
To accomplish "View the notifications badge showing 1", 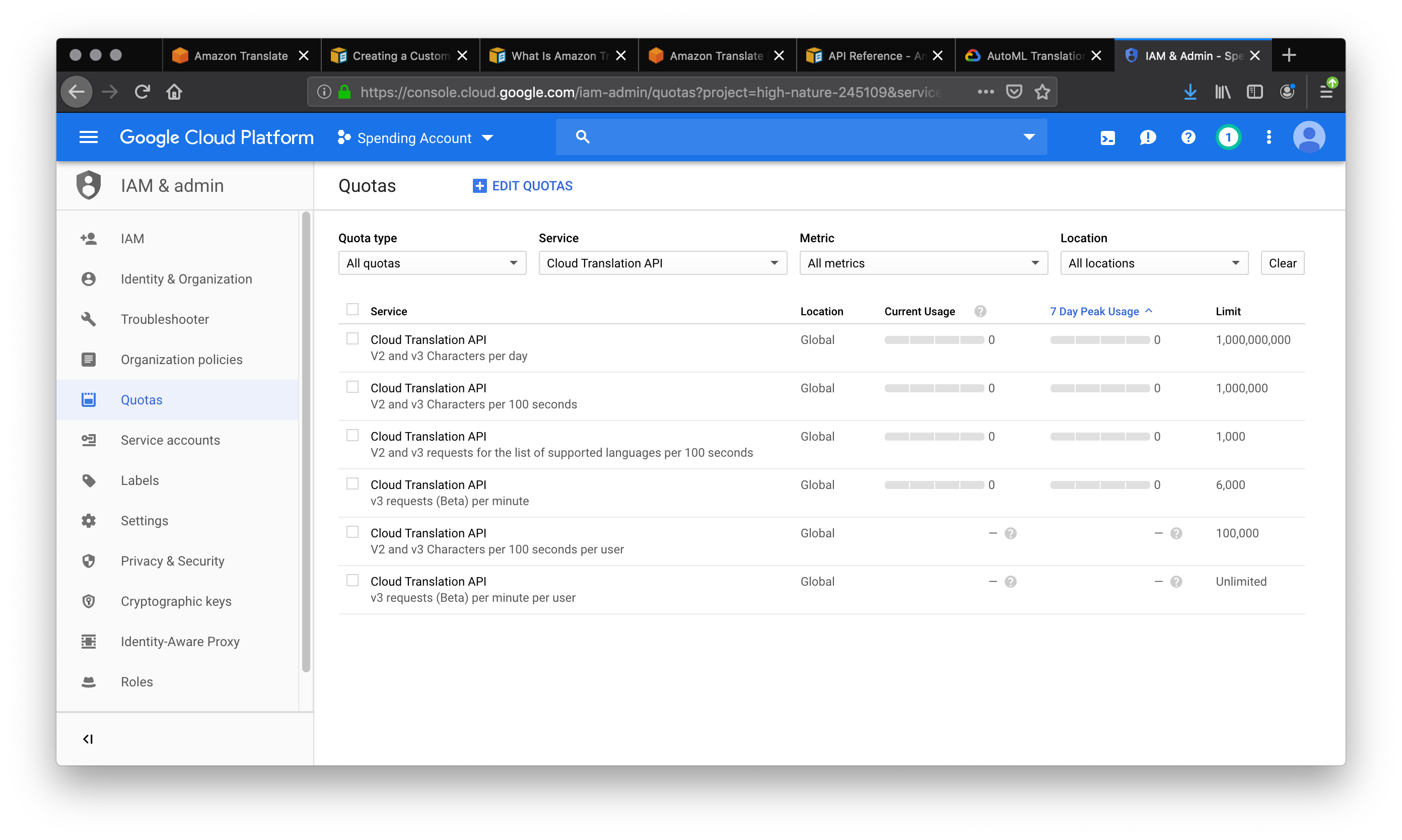I will point(1228,137).
